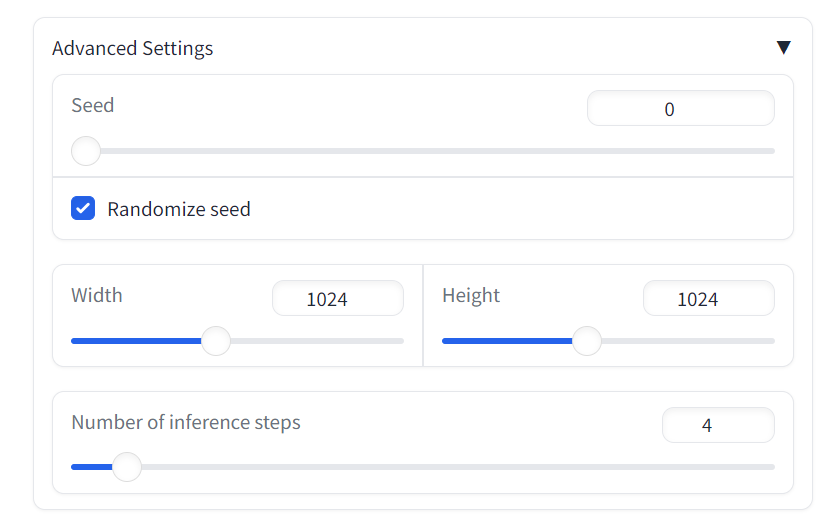
Task: Click the Number of inference steps label
Action: point(186,422)
